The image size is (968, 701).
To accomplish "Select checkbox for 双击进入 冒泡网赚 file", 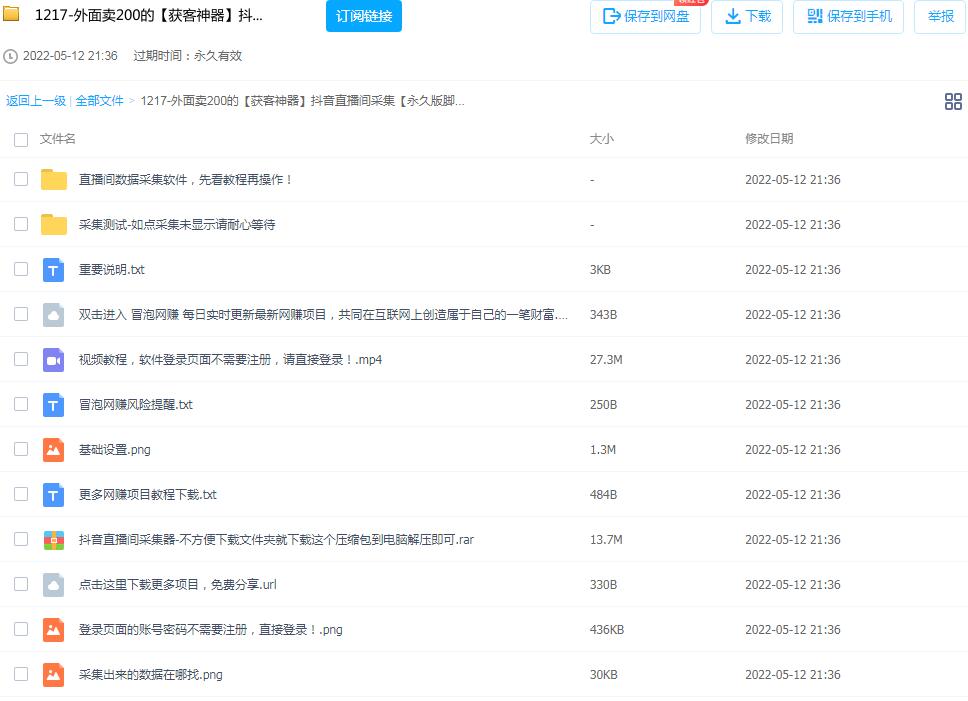I will point(21,314).
